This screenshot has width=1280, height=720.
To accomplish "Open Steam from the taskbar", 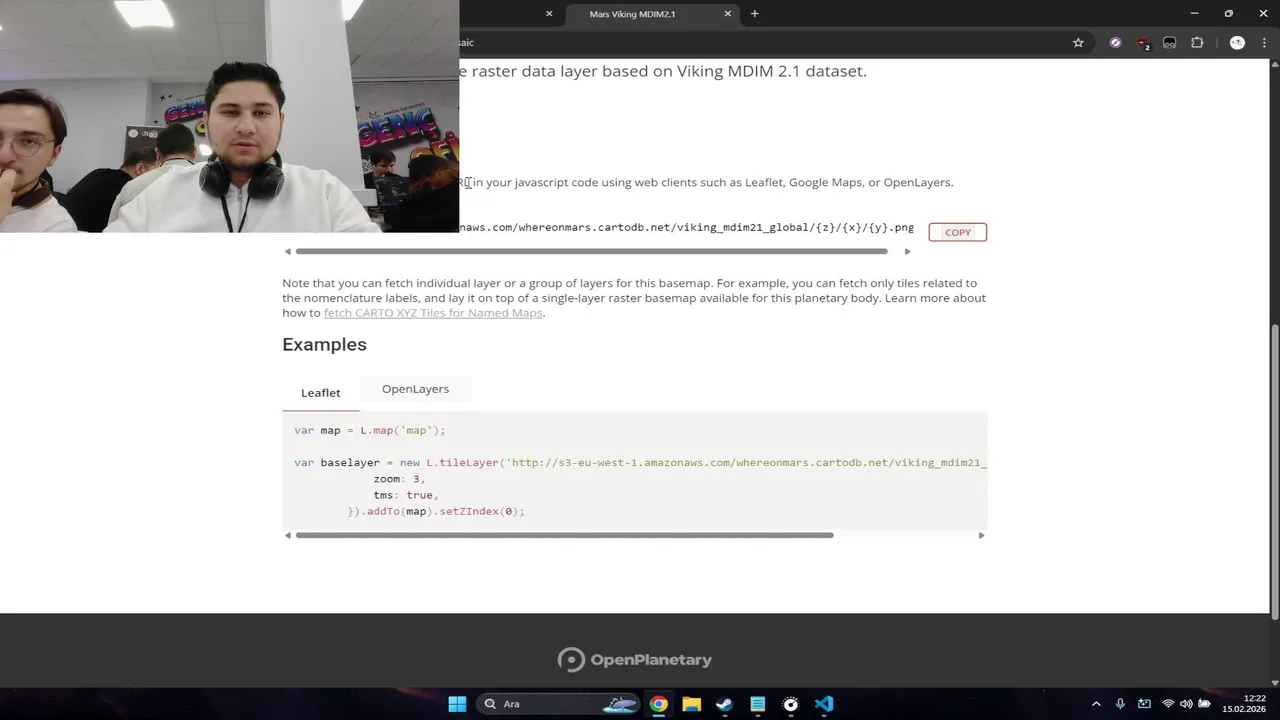I will 725,704.
